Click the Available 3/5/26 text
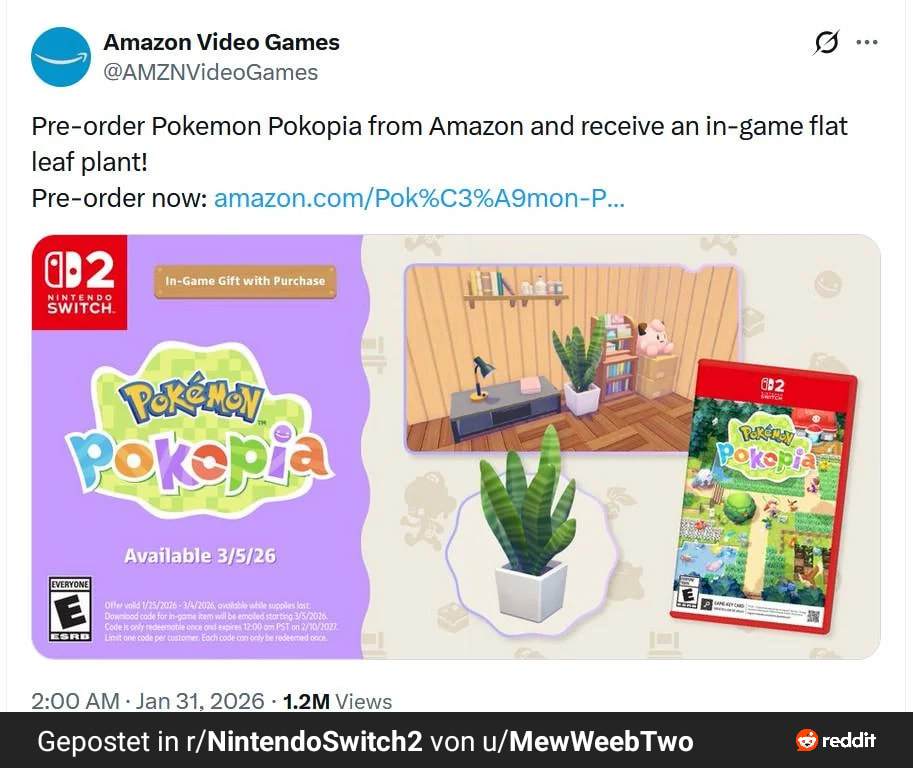 (200, 556)
